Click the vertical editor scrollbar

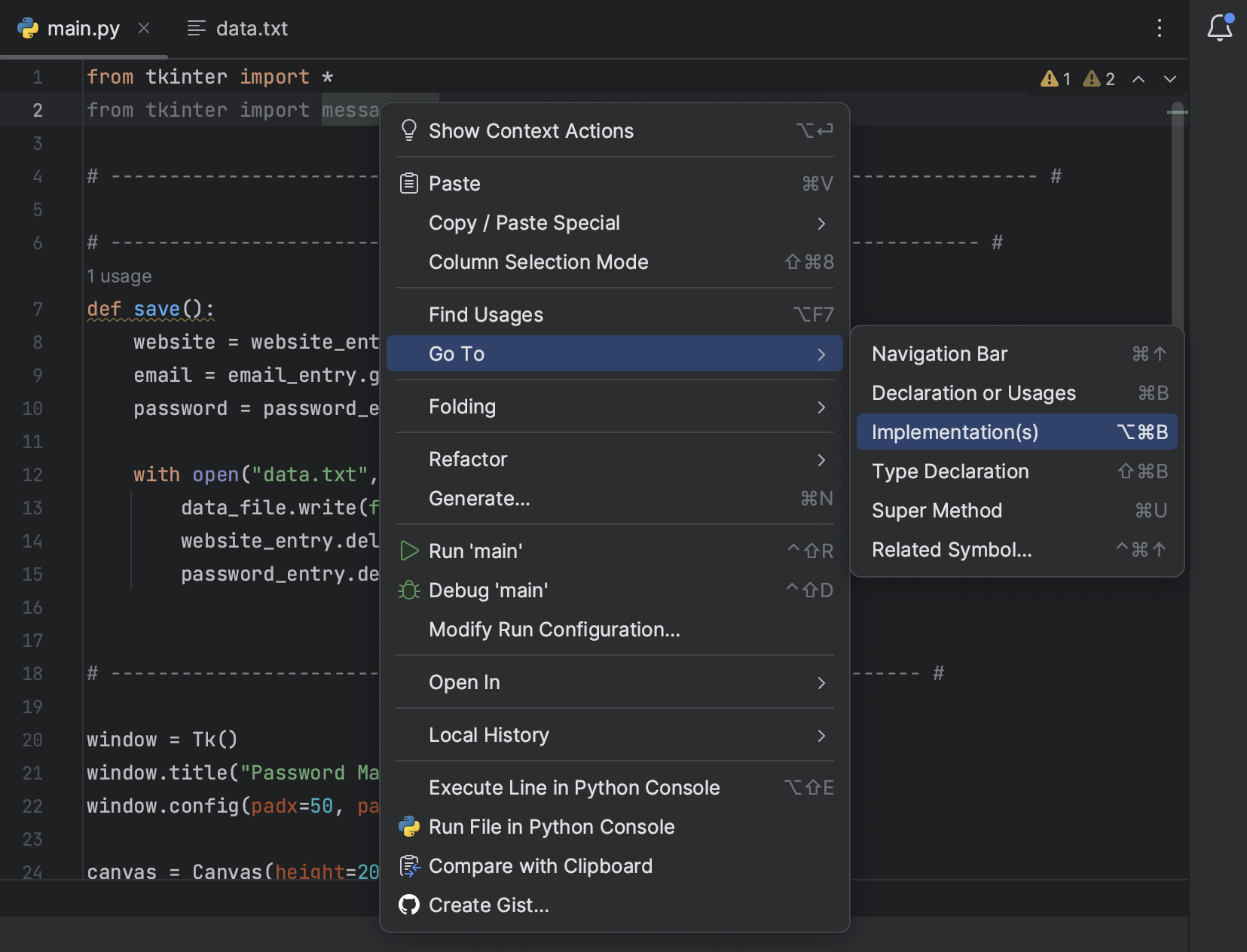click(1177, 215)
